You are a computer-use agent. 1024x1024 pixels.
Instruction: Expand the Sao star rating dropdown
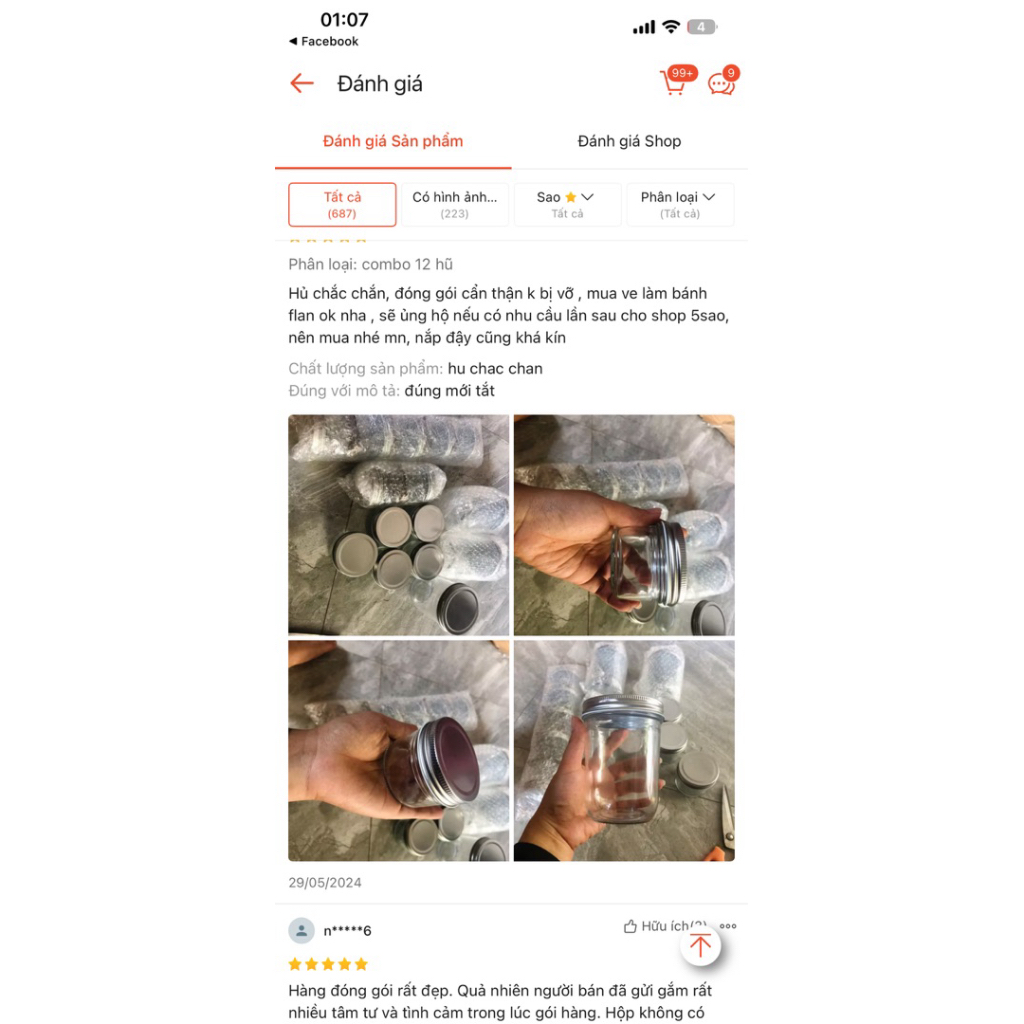click(567, 204)
